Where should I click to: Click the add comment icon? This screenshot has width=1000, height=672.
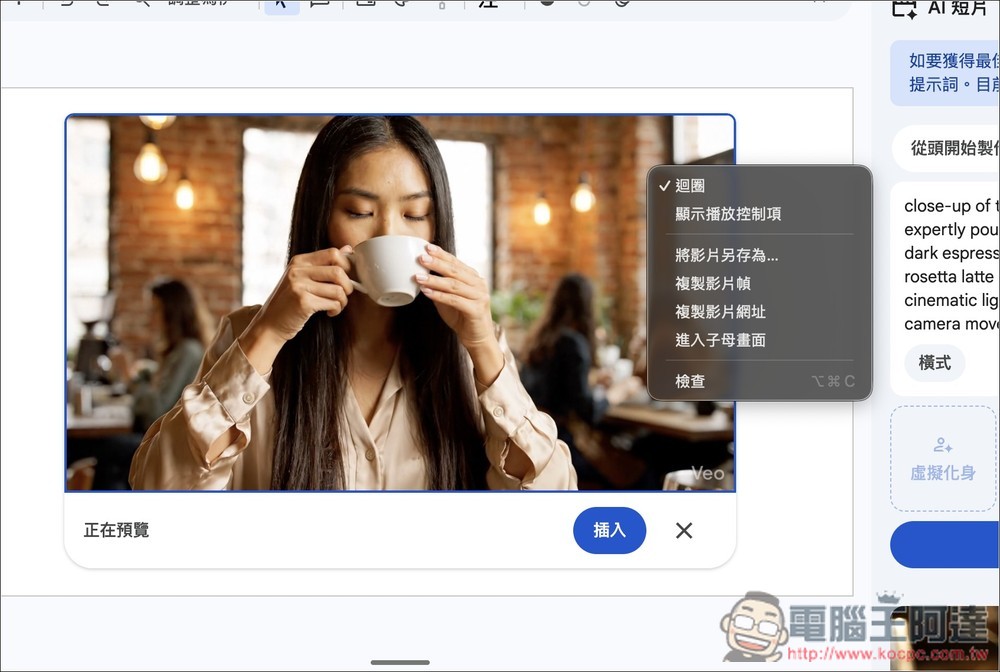[319, 4]
